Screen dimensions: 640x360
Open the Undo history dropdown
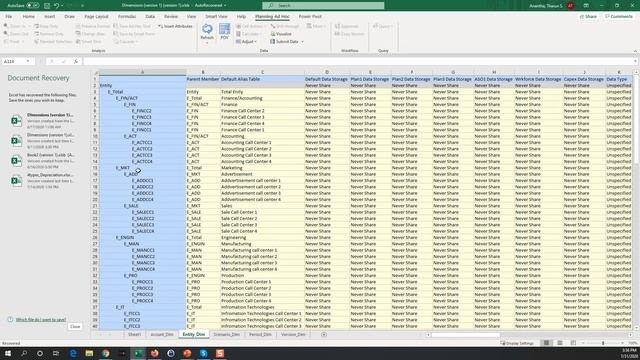point(62,6)
